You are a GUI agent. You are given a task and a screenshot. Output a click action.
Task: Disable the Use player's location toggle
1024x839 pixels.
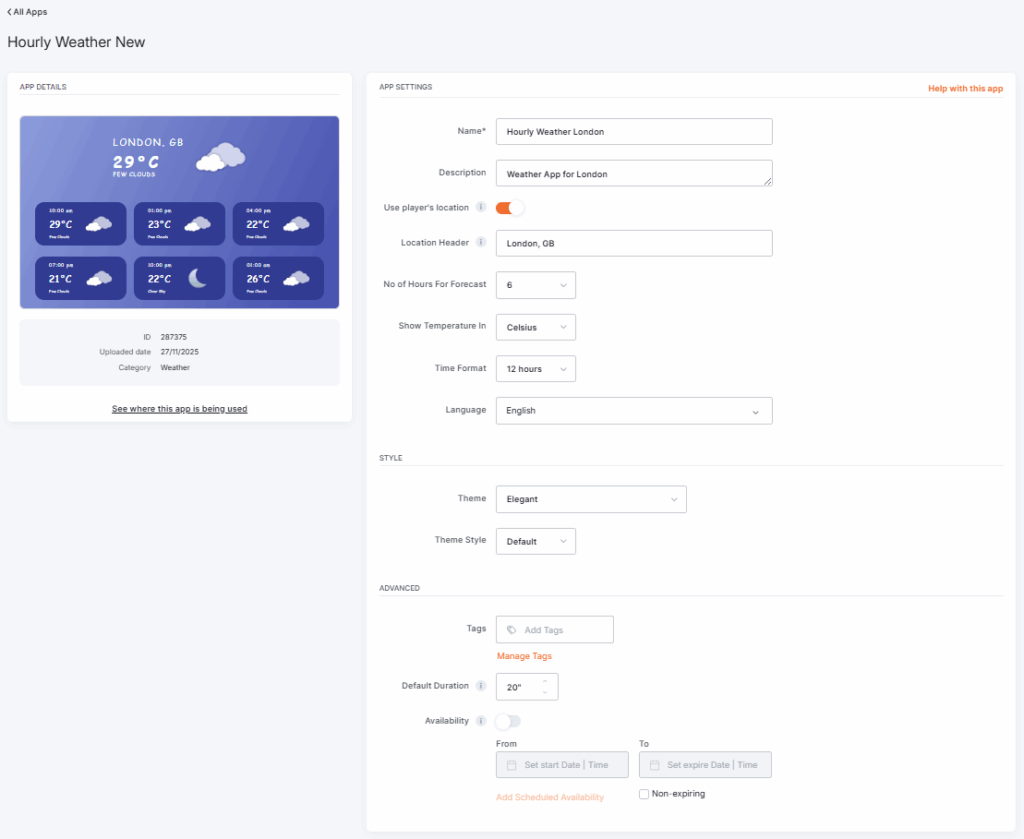point(508,206)
